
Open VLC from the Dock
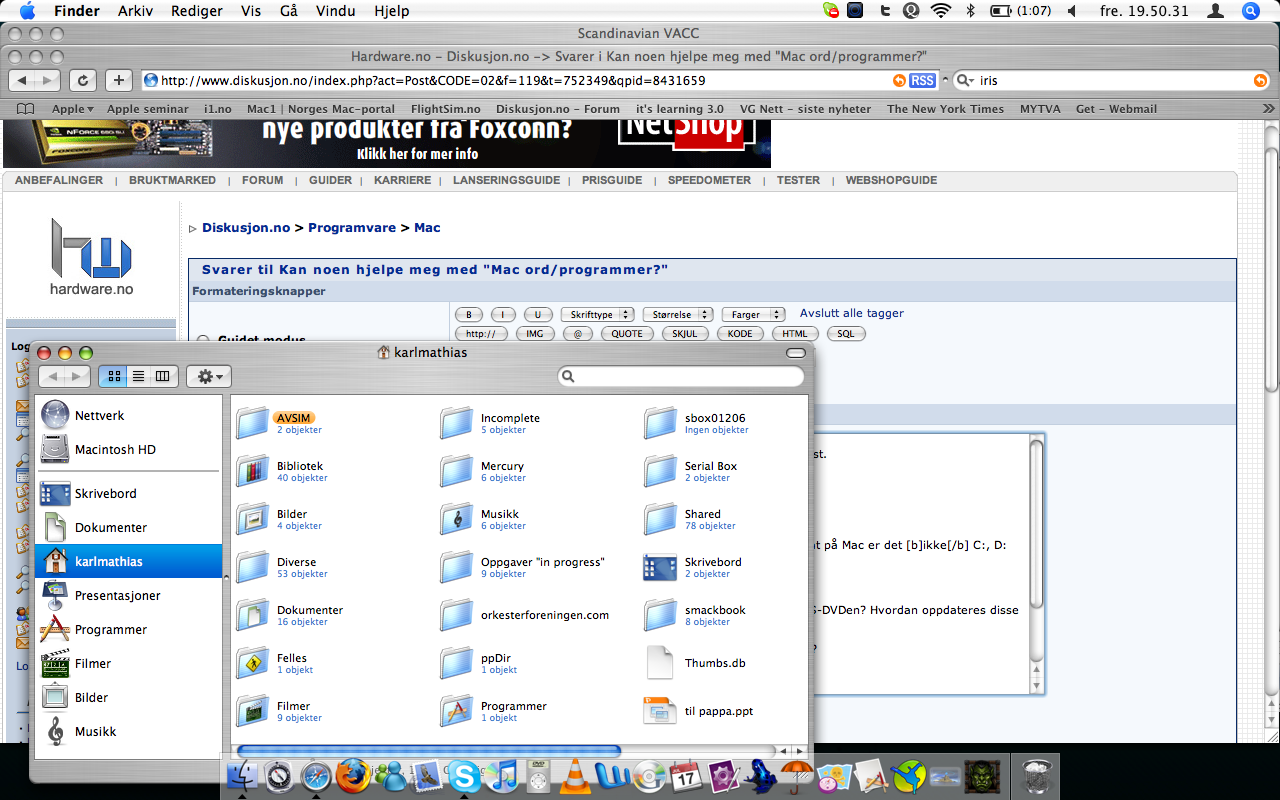coord(574,776)
